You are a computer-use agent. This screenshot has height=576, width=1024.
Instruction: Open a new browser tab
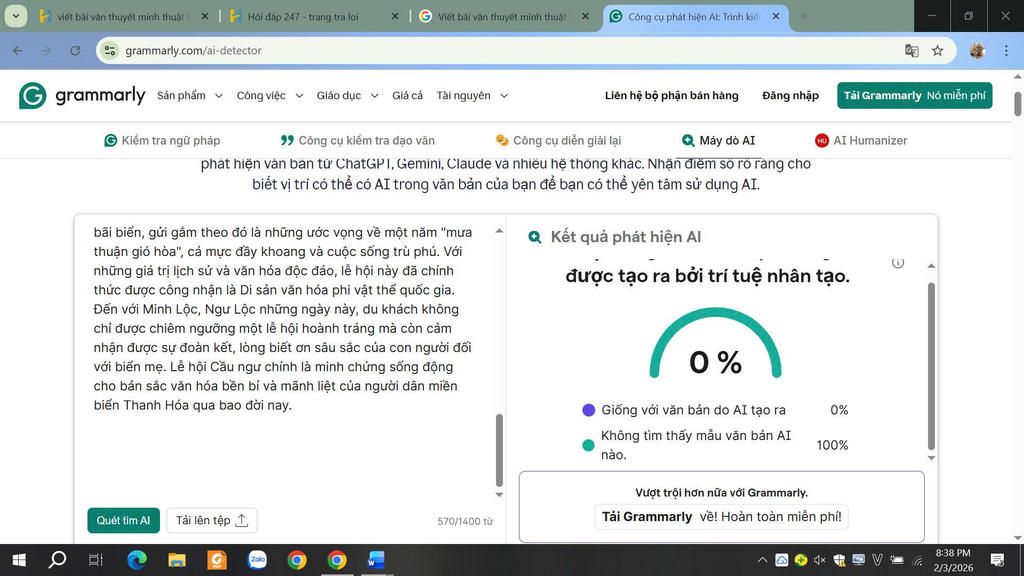[x=804, y=16]
